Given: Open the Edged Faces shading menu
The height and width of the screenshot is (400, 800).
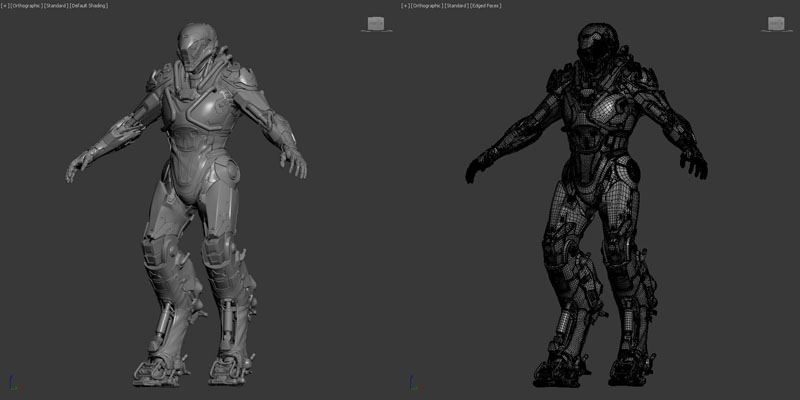Looking at the screenshot, I should click(x=487, y=5).
